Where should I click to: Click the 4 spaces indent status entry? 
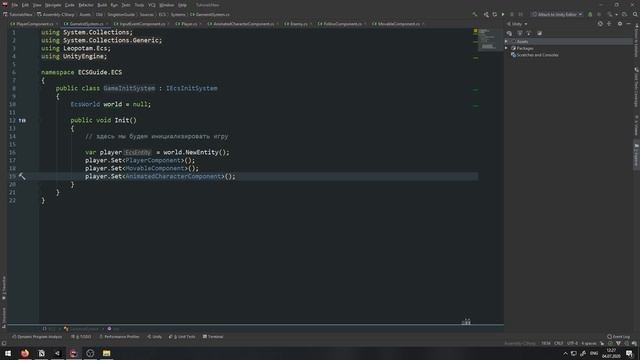[x=589, y=343]
